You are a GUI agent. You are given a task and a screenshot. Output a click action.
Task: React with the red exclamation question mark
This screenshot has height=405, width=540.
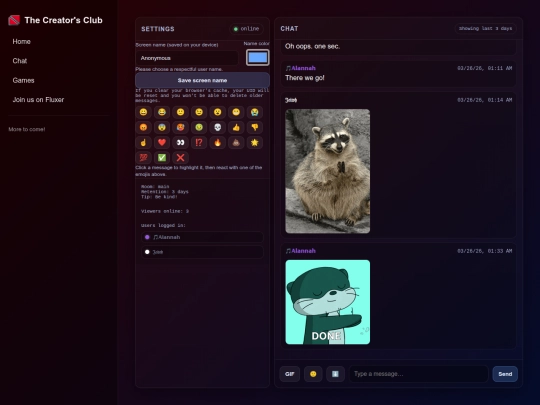tap(199, 143)
